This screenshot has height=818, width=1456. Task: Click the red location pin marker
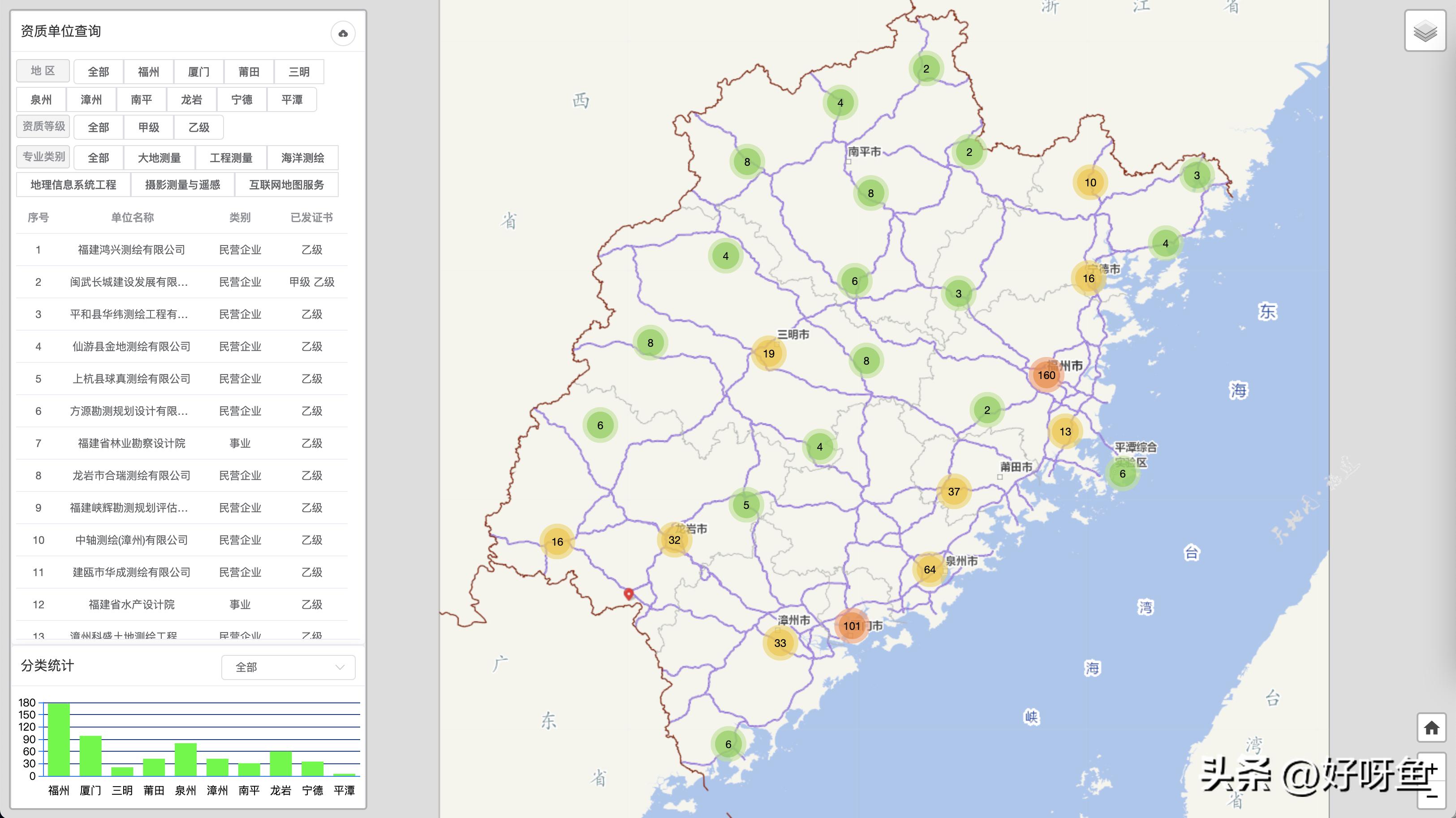628,594
